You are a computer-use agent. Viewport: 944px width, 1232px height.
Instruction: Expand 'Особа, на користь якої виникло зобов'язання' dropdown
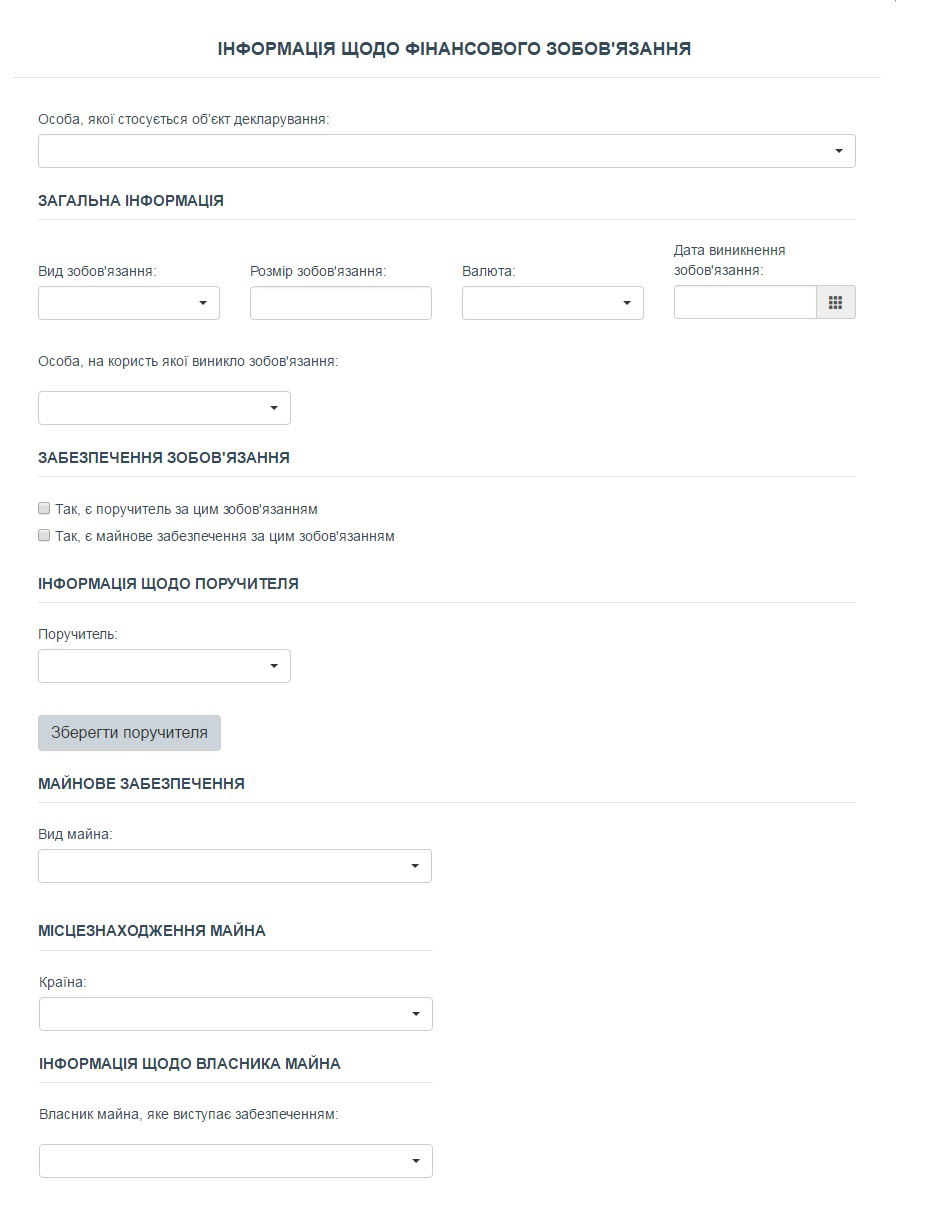[x=164, y=408]
